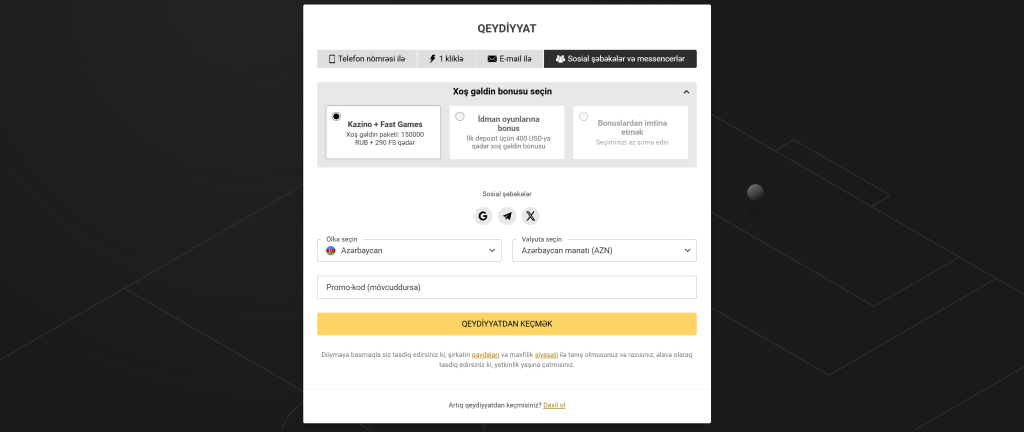Click the Azerbaijan flag icon
This screenshot has width=1024, height=432.
point(331,250)
